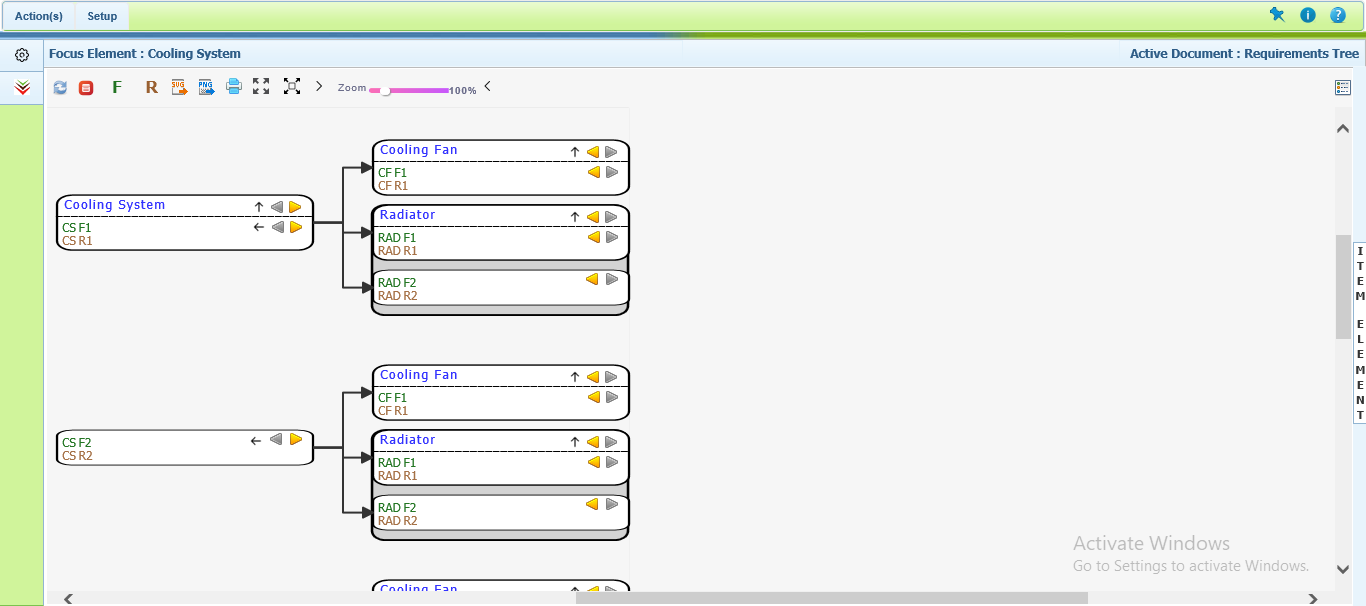Click the yellow right triangle on the Cooling System header
1366x606 pixels.
point(295,207)
